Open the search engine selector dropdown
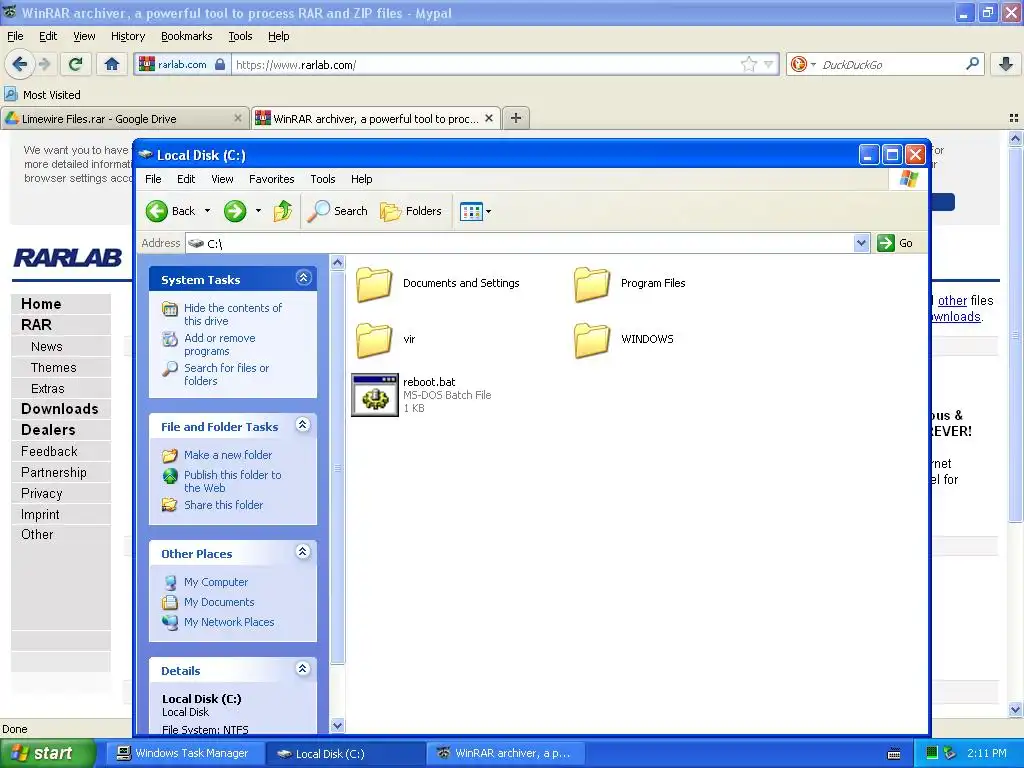This screenshot has height=768, width=1024. pyautogui.click(x=803, y=64)
